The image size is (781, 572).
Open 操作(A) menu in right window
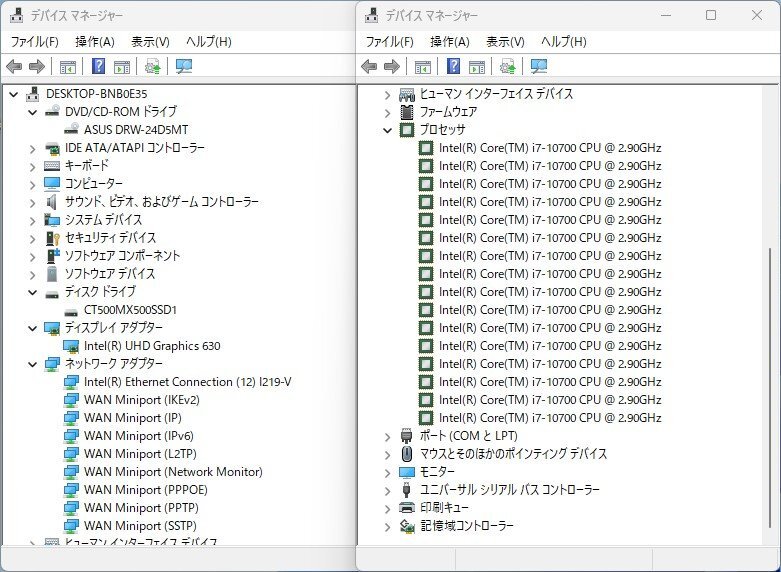[450, 42]
